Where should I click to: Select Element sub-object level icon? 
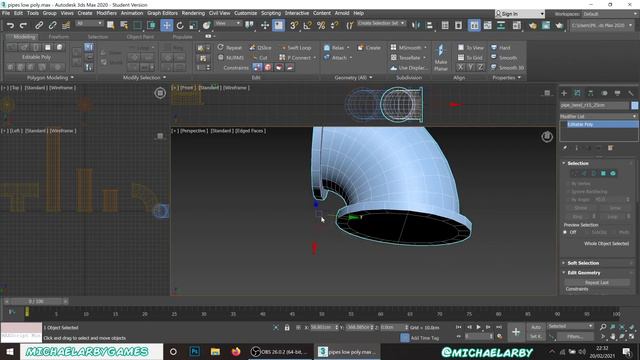(x=613, y=173)
